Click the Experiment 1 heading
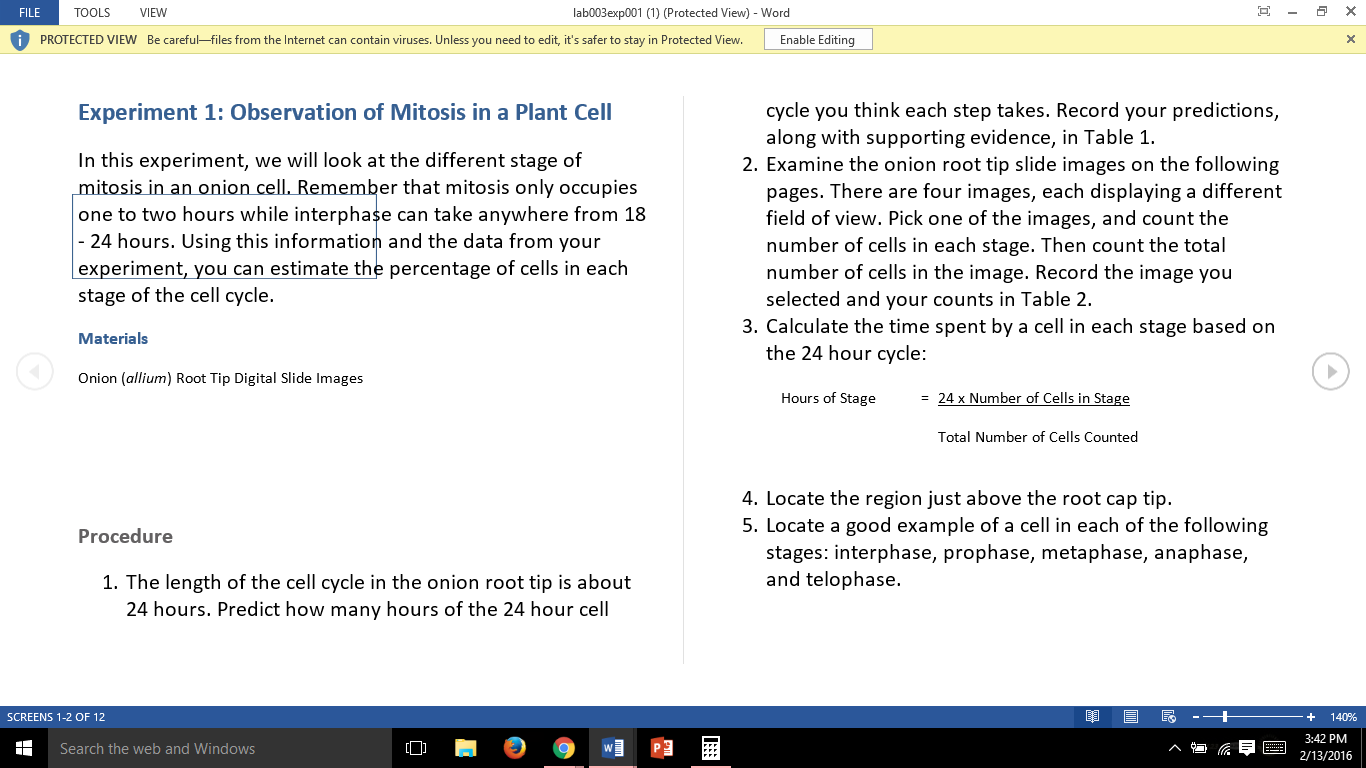 click(345, 112)
